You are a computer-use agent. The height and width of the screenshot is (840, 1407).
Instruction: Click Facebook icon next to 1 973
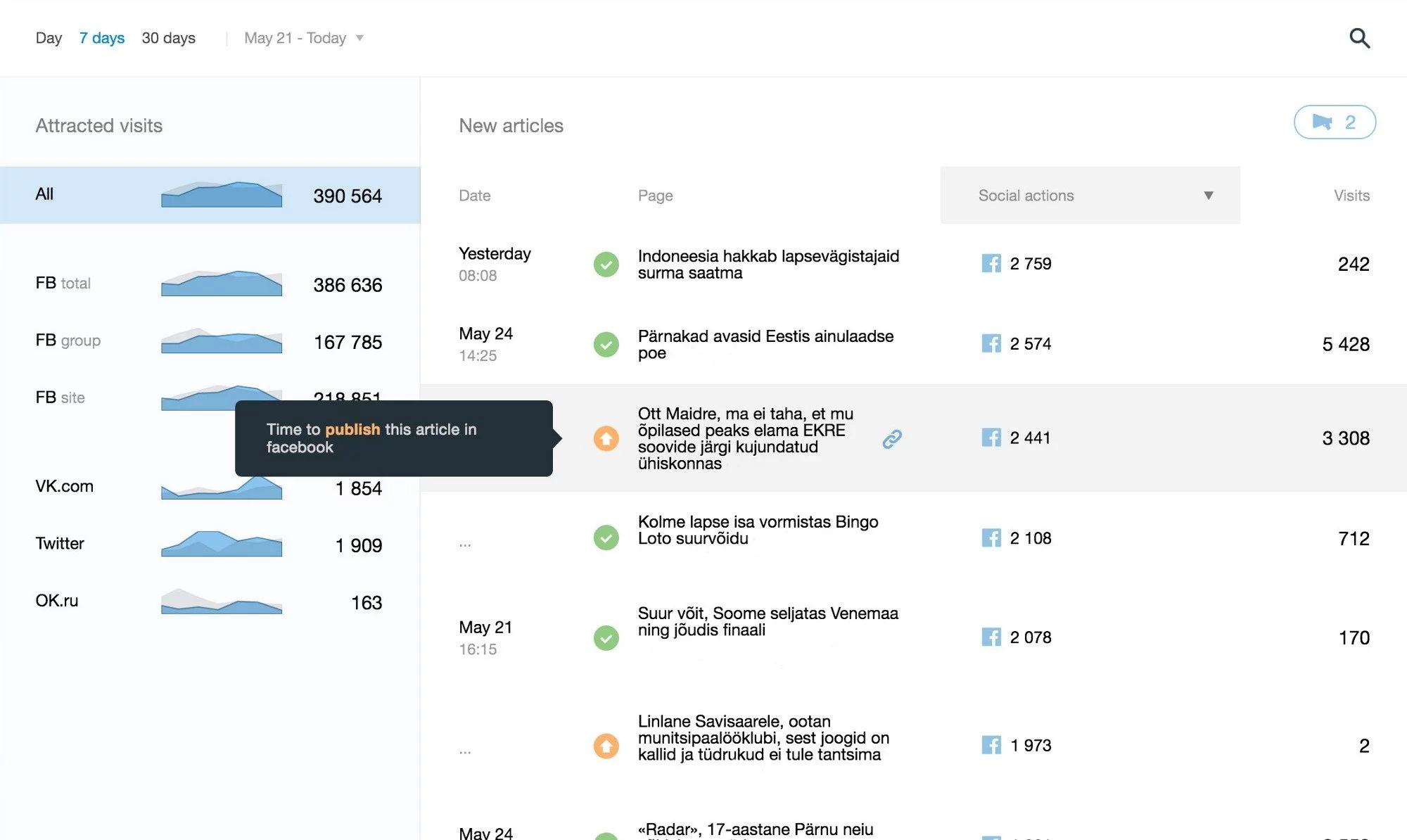point(991,745)
